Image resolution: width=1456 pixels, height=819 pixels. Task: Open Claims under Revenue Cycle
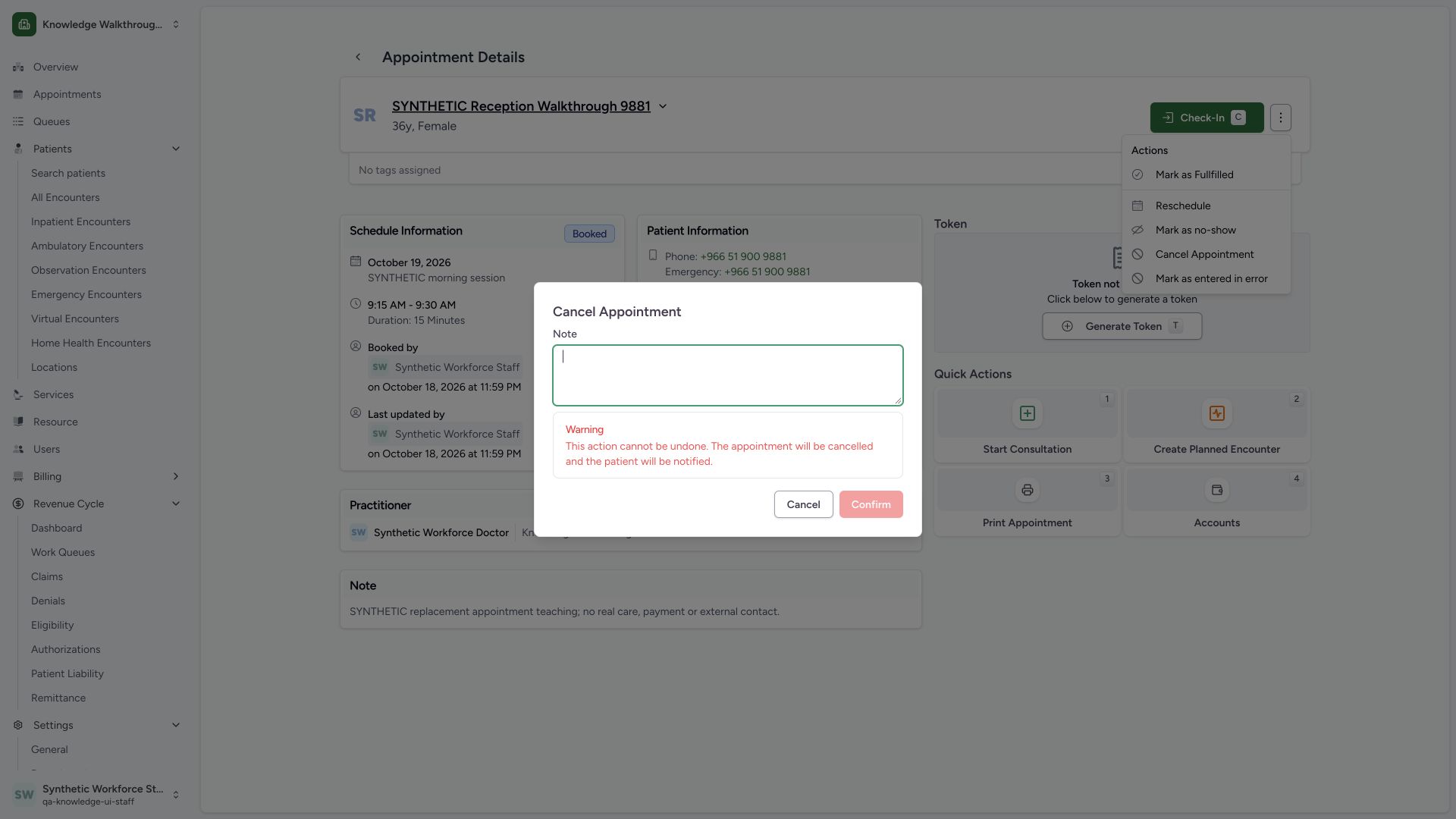47,576
